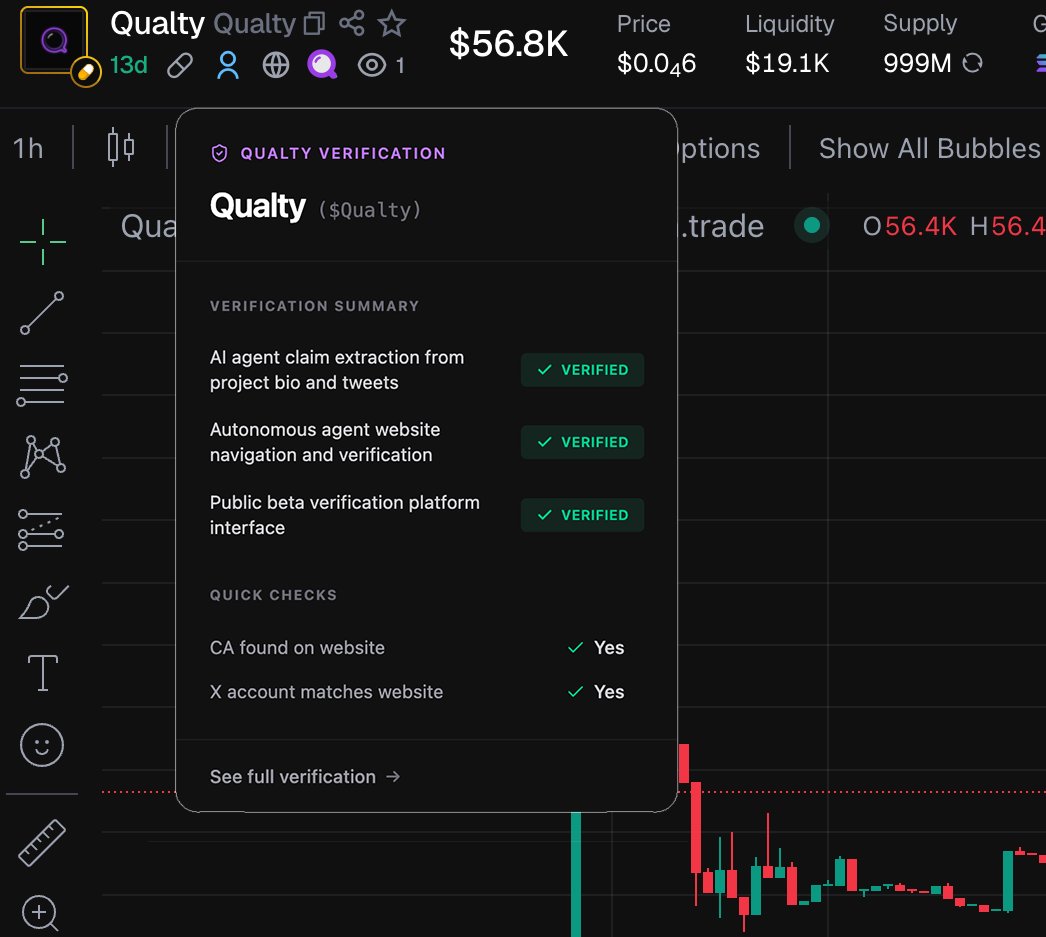1046x937 pixels.
Task: Open the 1h timeframe selector
Action: (x=26, y=148)
